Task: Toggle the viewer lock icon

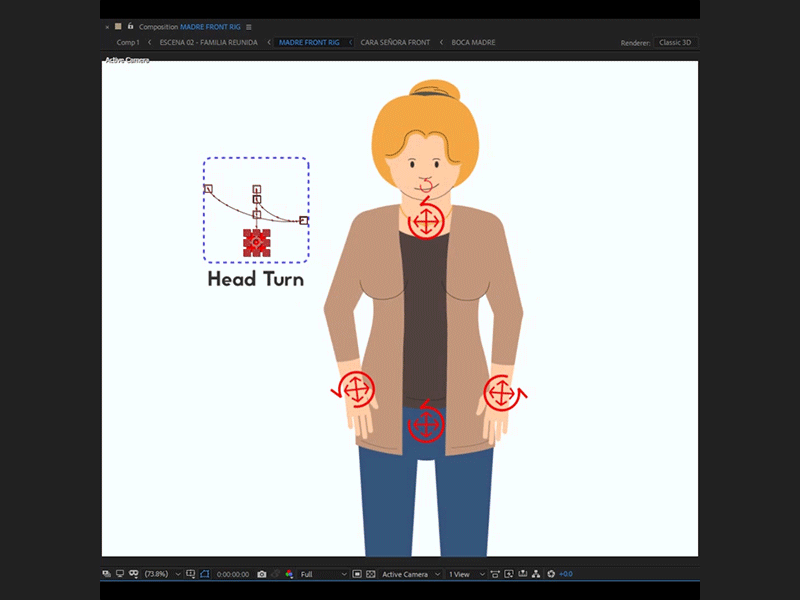Action: point(131,26)
